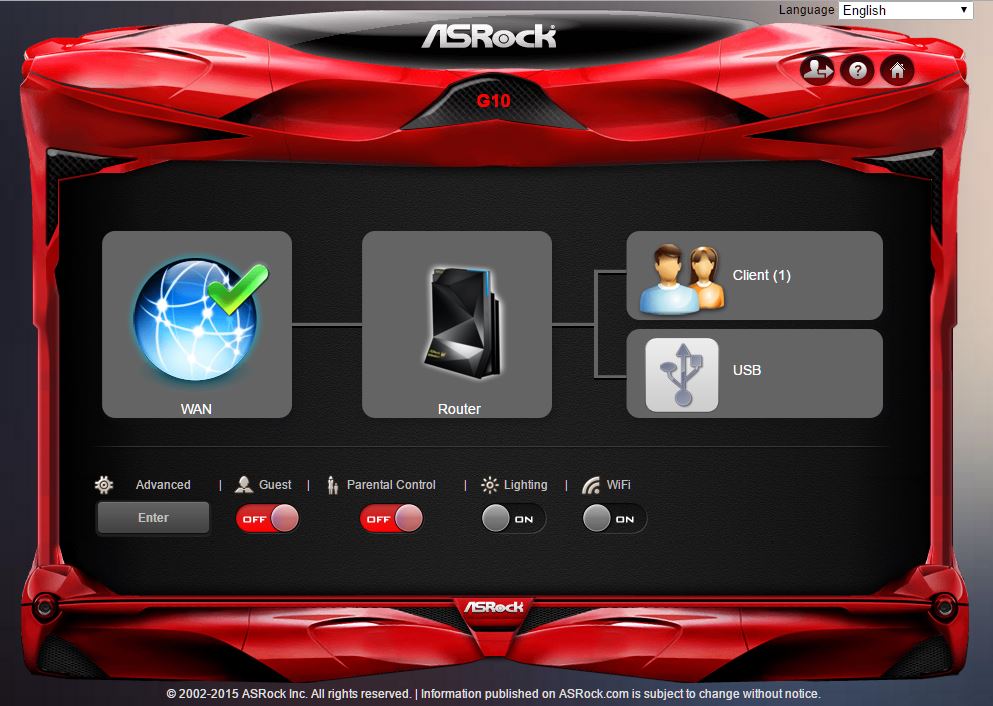
Task: Click the USB symbol icon
Action: 682,374
